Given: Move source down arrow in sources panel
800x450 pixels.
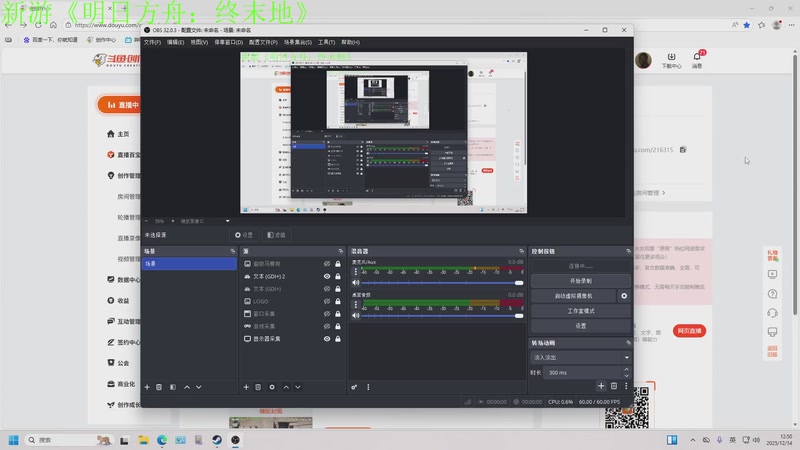Looking at the screenshot, I should coord(298,387).
